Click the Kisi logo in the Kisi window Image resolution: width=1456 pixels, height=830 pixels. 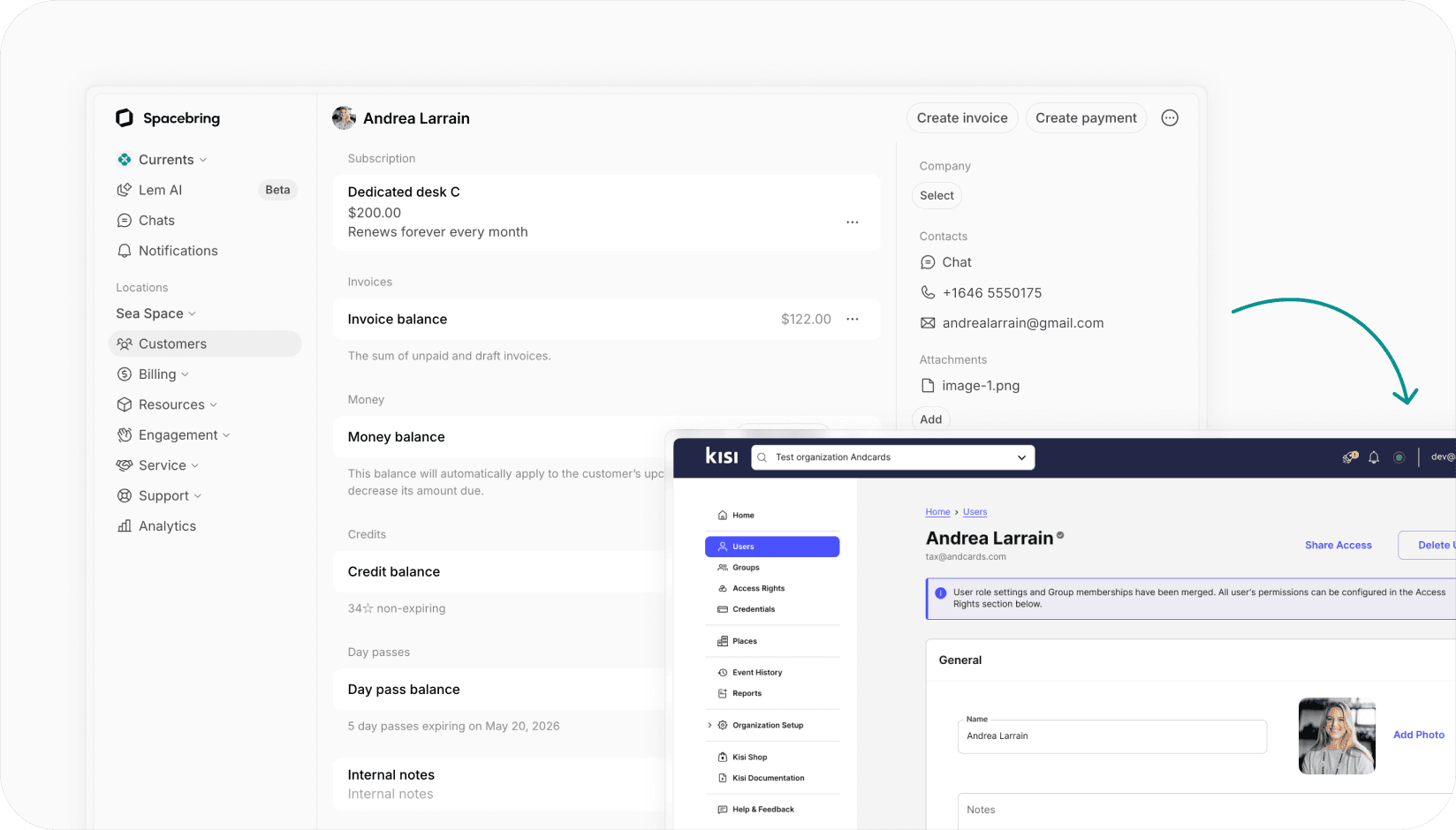click(722, 456)
